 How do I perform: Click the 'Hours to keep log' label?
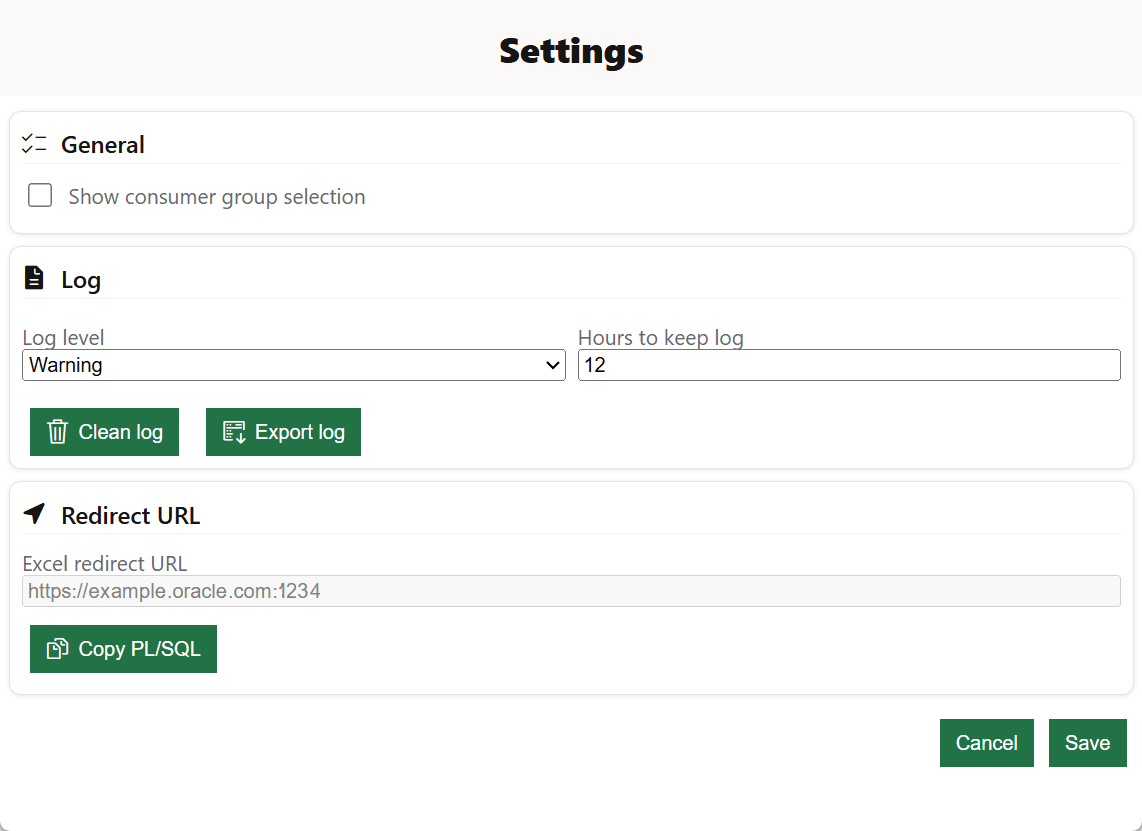(661, 337)
